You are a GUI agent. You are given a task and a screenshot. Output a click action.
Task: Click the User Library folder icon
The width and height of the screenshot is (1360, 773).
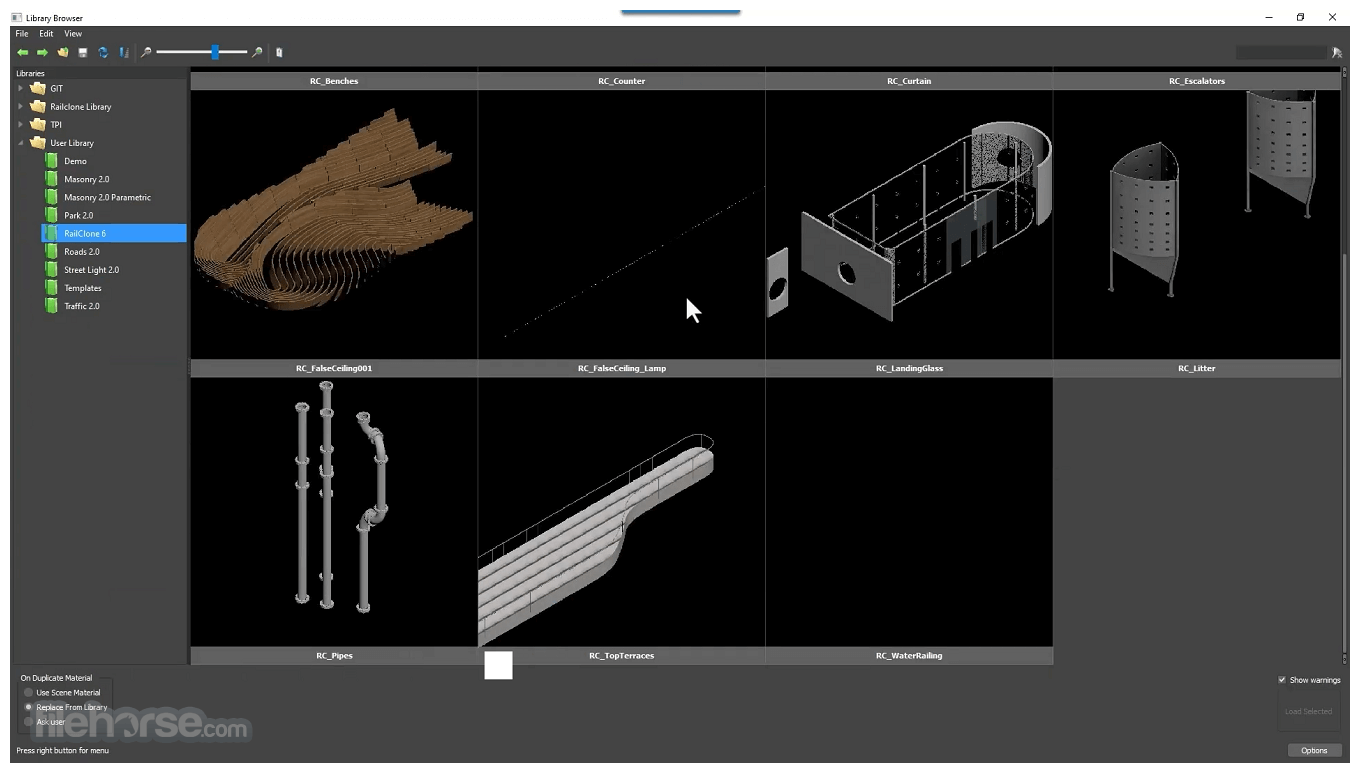point(38,142)
